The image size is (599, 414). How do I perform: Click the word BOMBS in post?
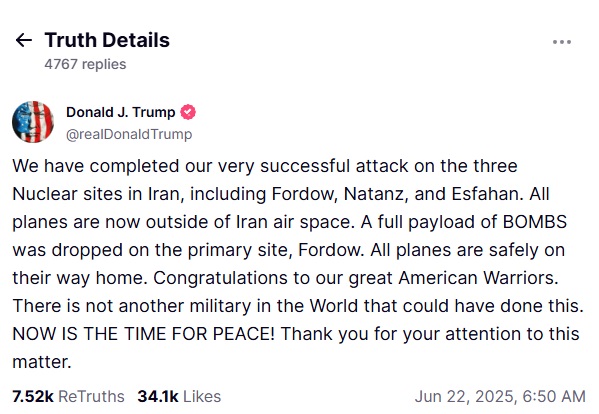[534, 222]
